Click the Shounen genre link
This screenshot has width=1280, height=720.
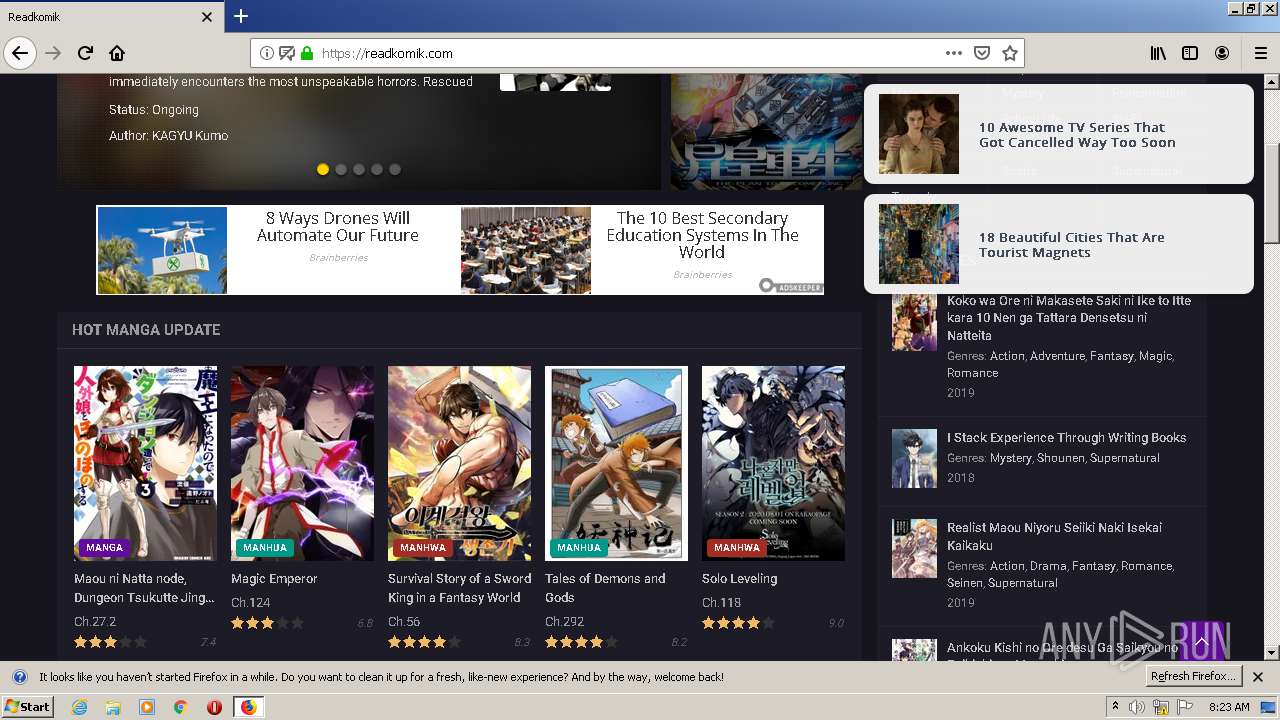pyautogui.click(x=1060, y=458)
